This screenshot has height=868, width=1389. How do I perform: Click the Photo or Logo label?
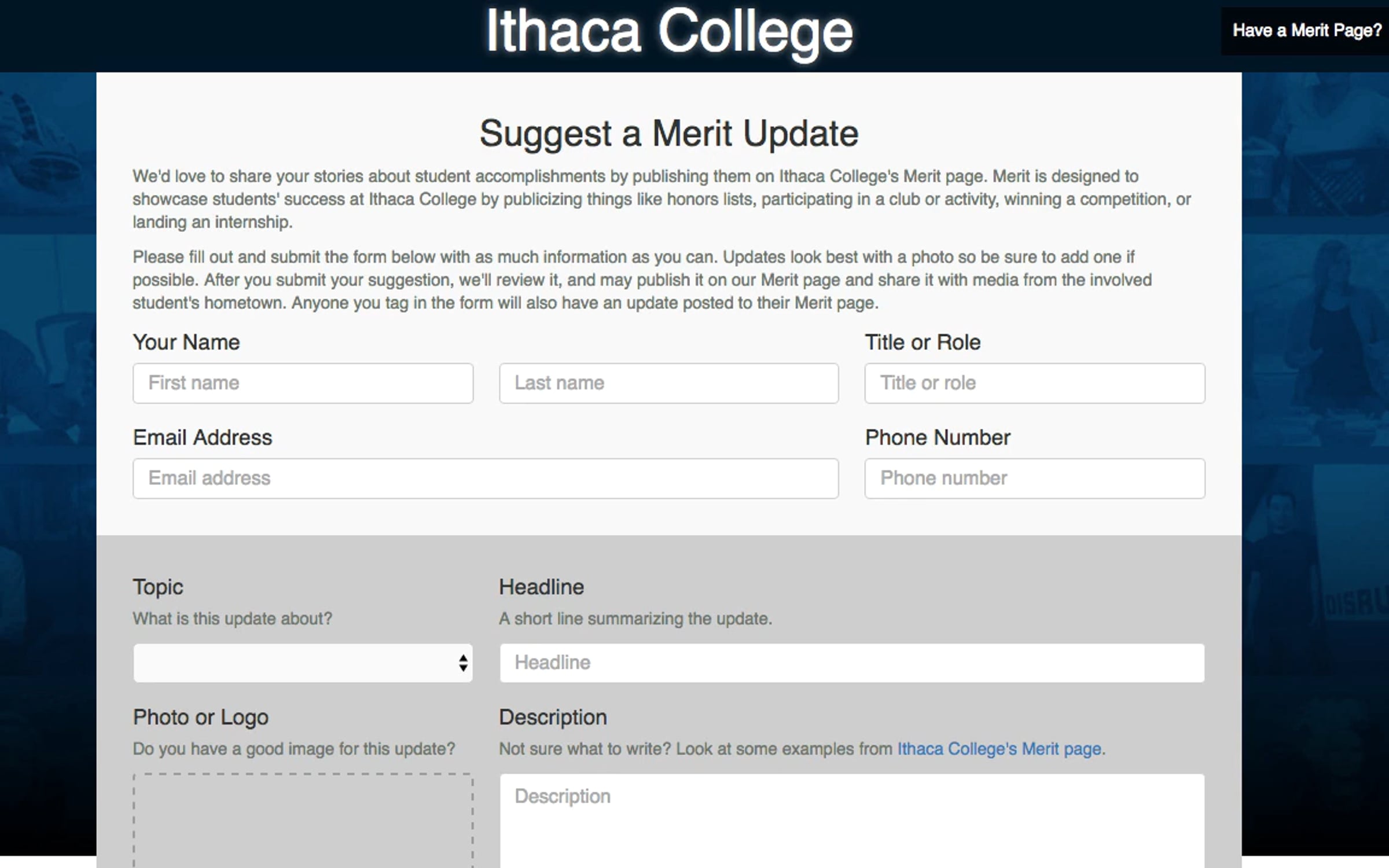[x=201, y=718]
